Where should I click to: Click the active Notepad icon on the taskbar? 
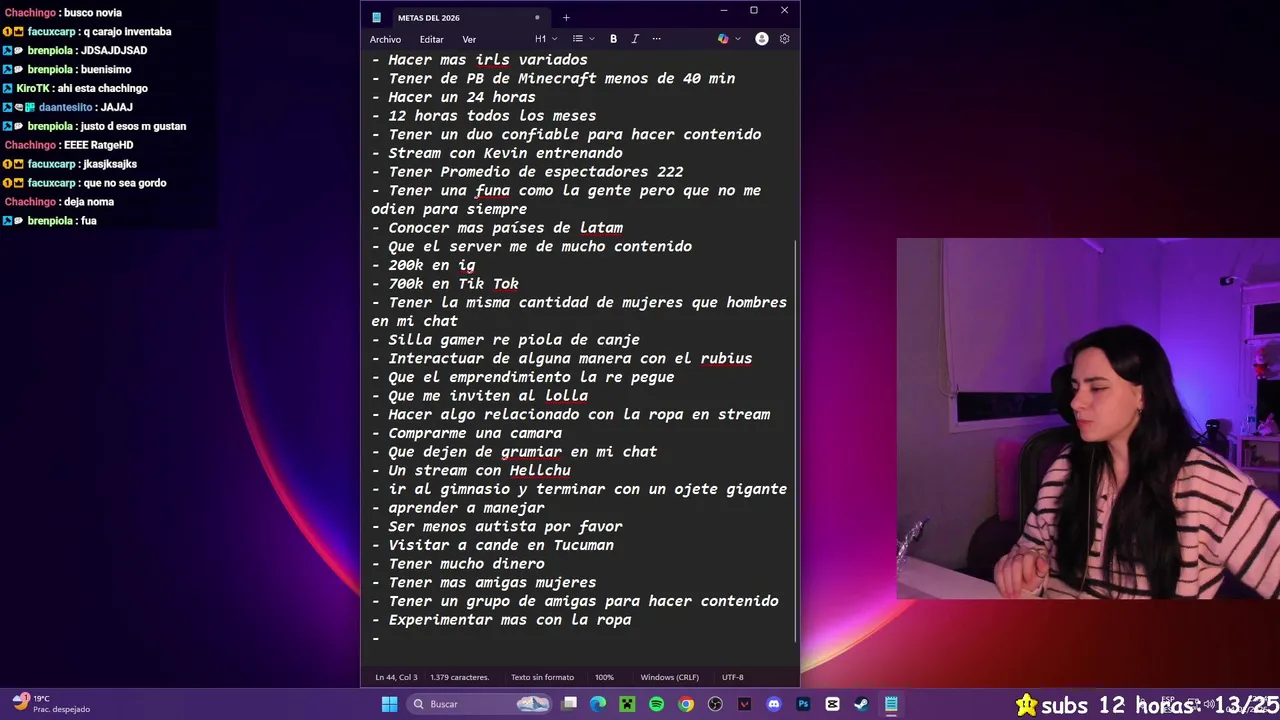pyautogui.click(x=891, y=704)
